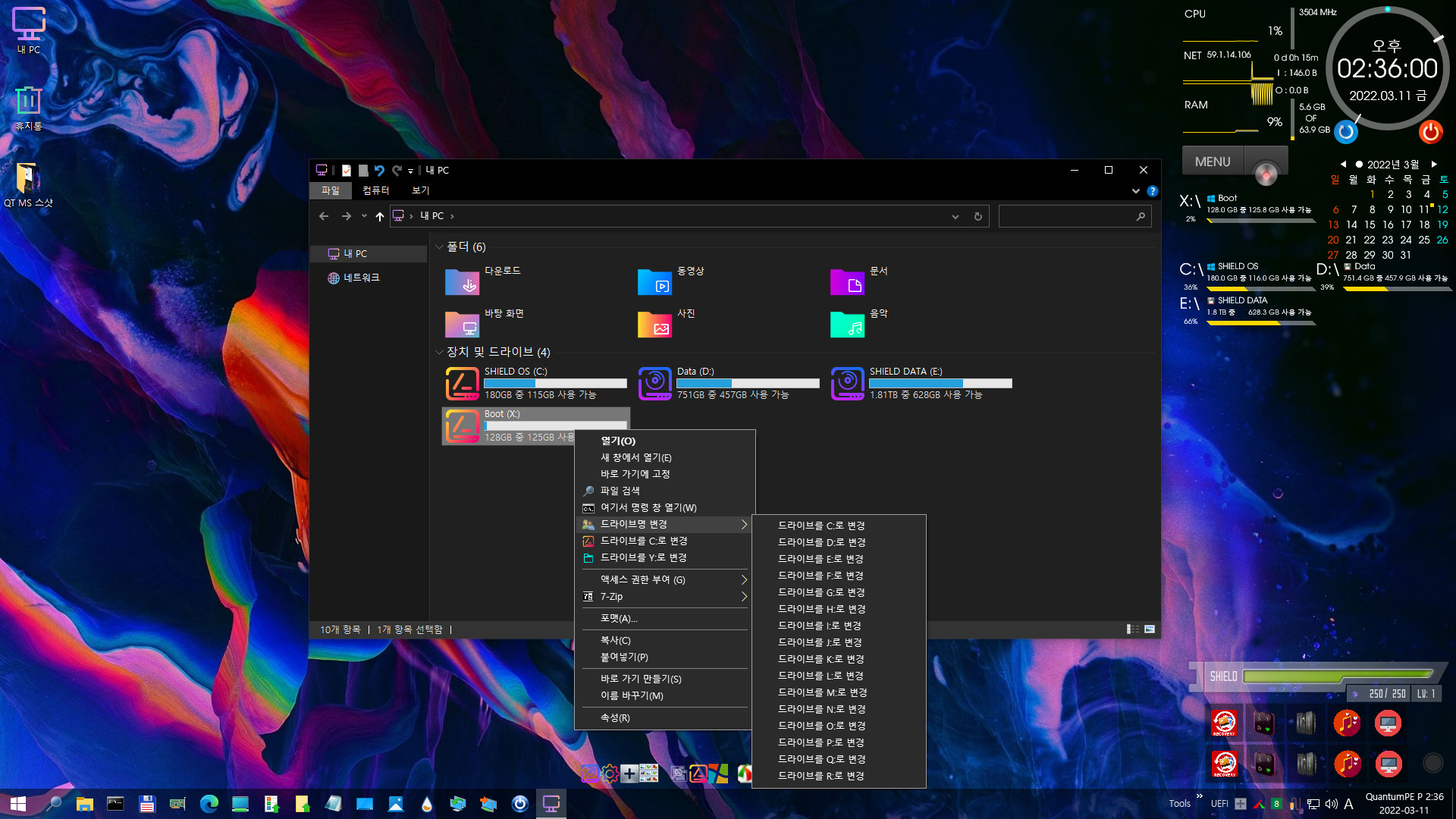Image resolution: width=1456 pixels, height=819 pixels.
Task: Open the QT MS 스샷 desktop folder
Action: (x=28, y=184)
